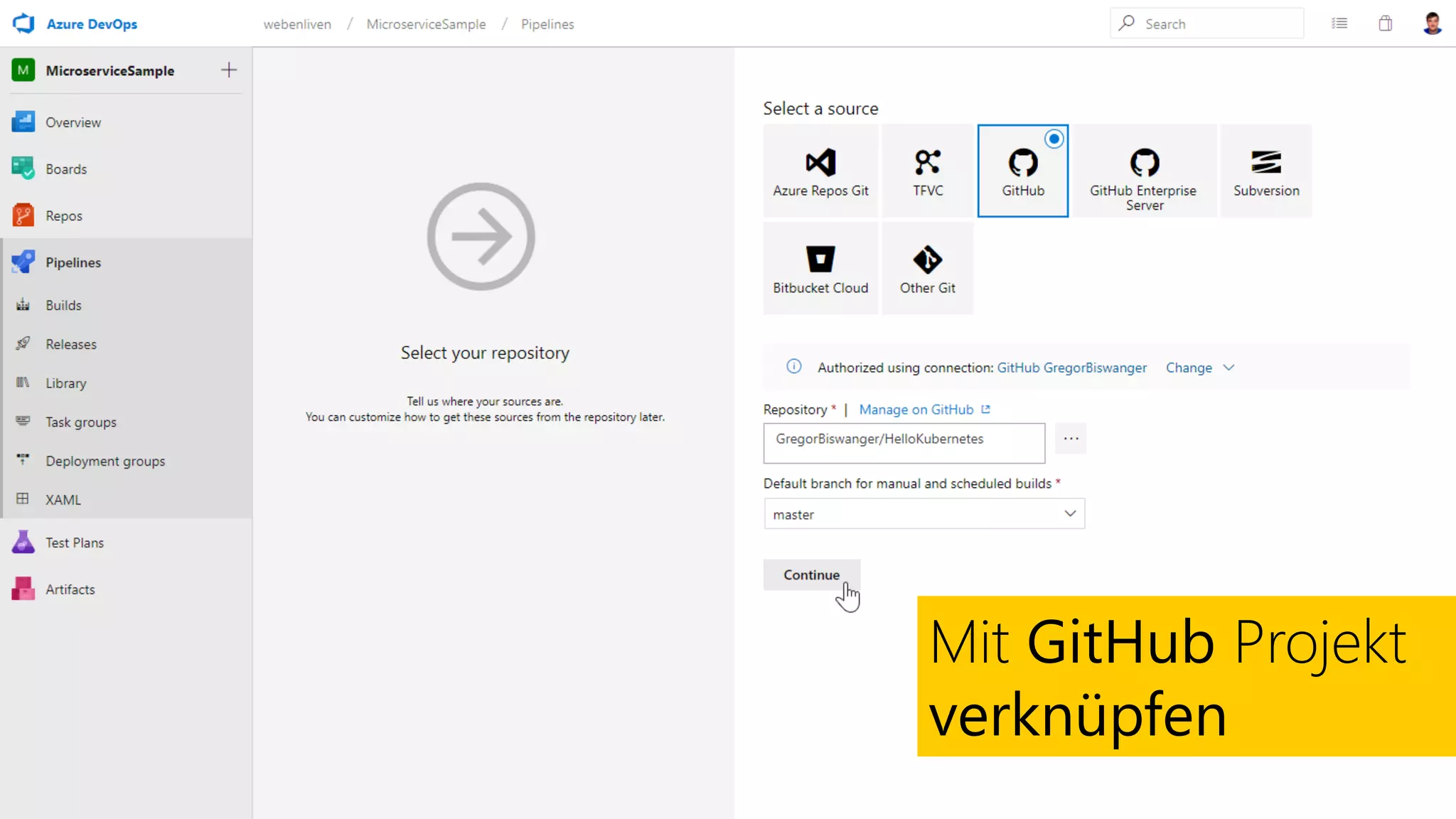This screenshot has width=1456, height=819.
Task: Open the GitHub GregorBiswanger connection link
Action: pos(1071,368)
